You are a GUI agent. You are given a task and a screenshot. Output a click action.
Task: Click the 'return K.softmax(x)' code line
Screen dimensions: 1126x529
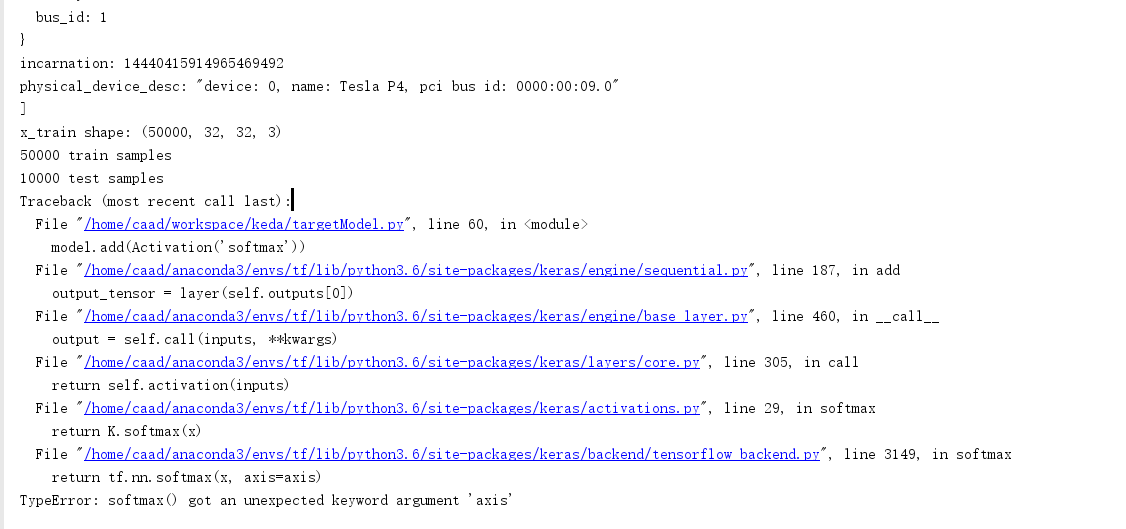pos(126,432)
